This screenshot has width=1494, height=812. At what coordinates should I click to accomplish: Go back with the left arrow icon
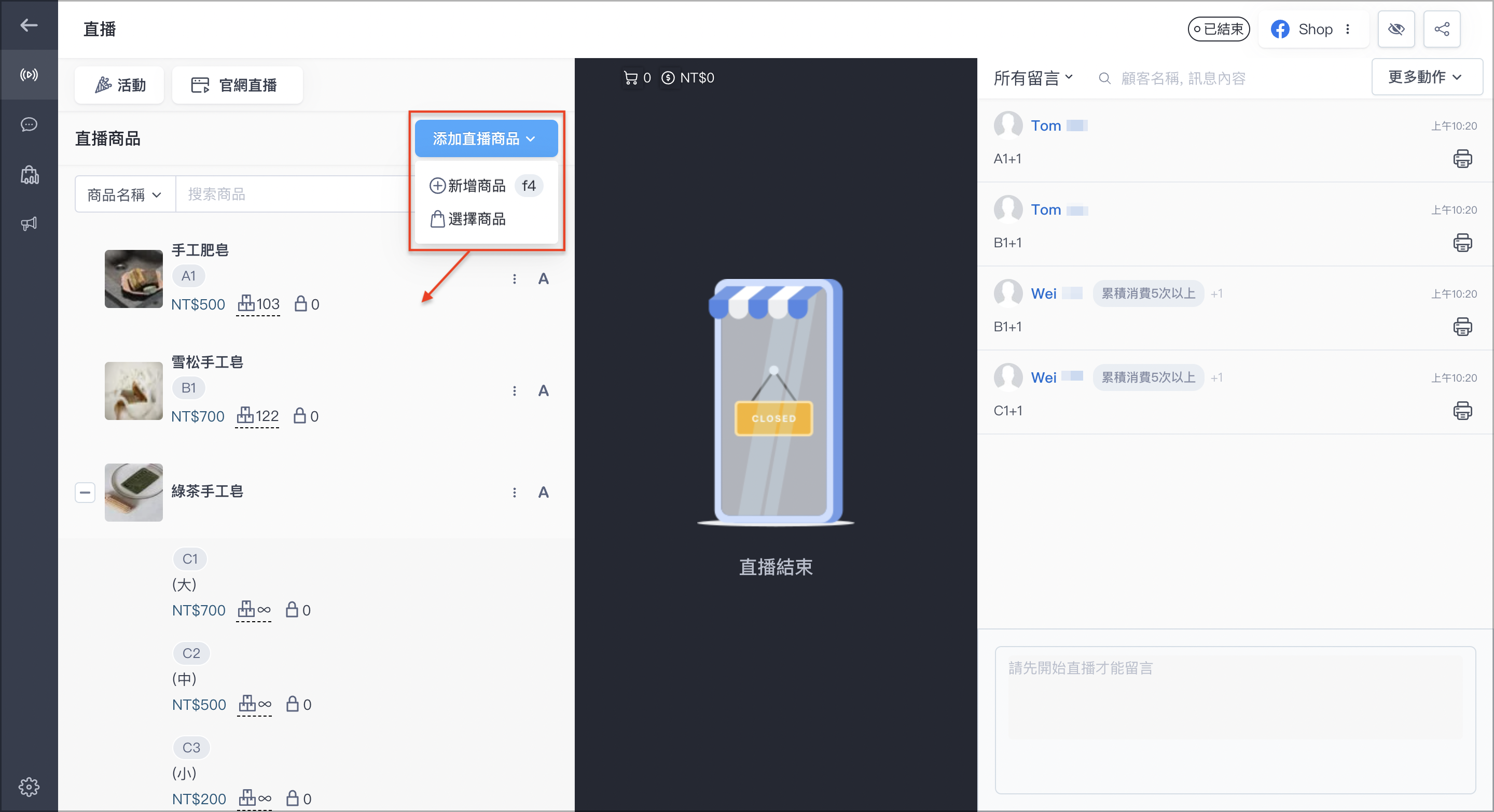click(x=29, y=25)
